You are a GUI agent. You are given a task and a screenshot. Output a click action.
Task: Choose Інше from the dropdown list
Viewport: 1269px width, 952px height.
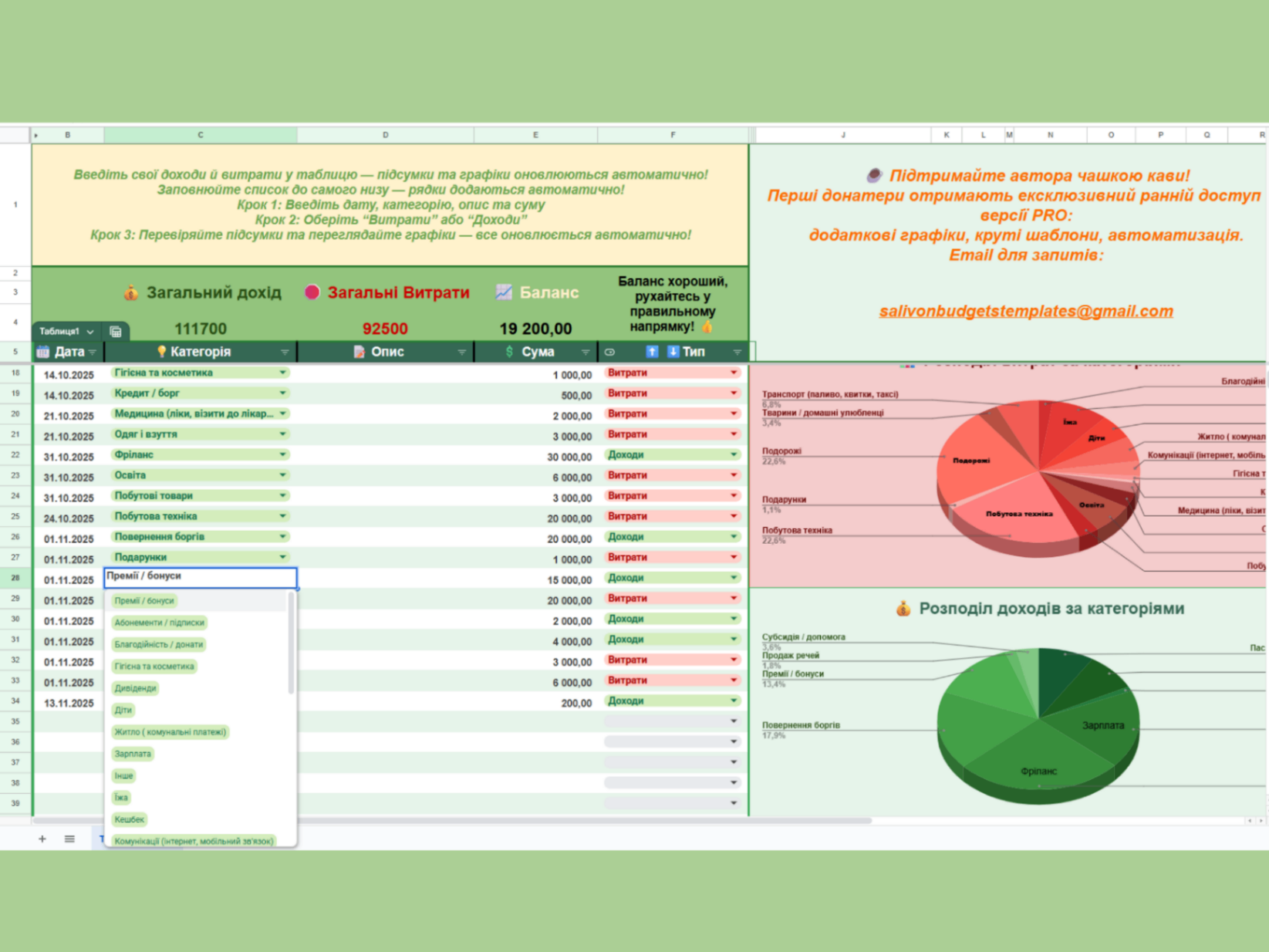pos(123,776)
